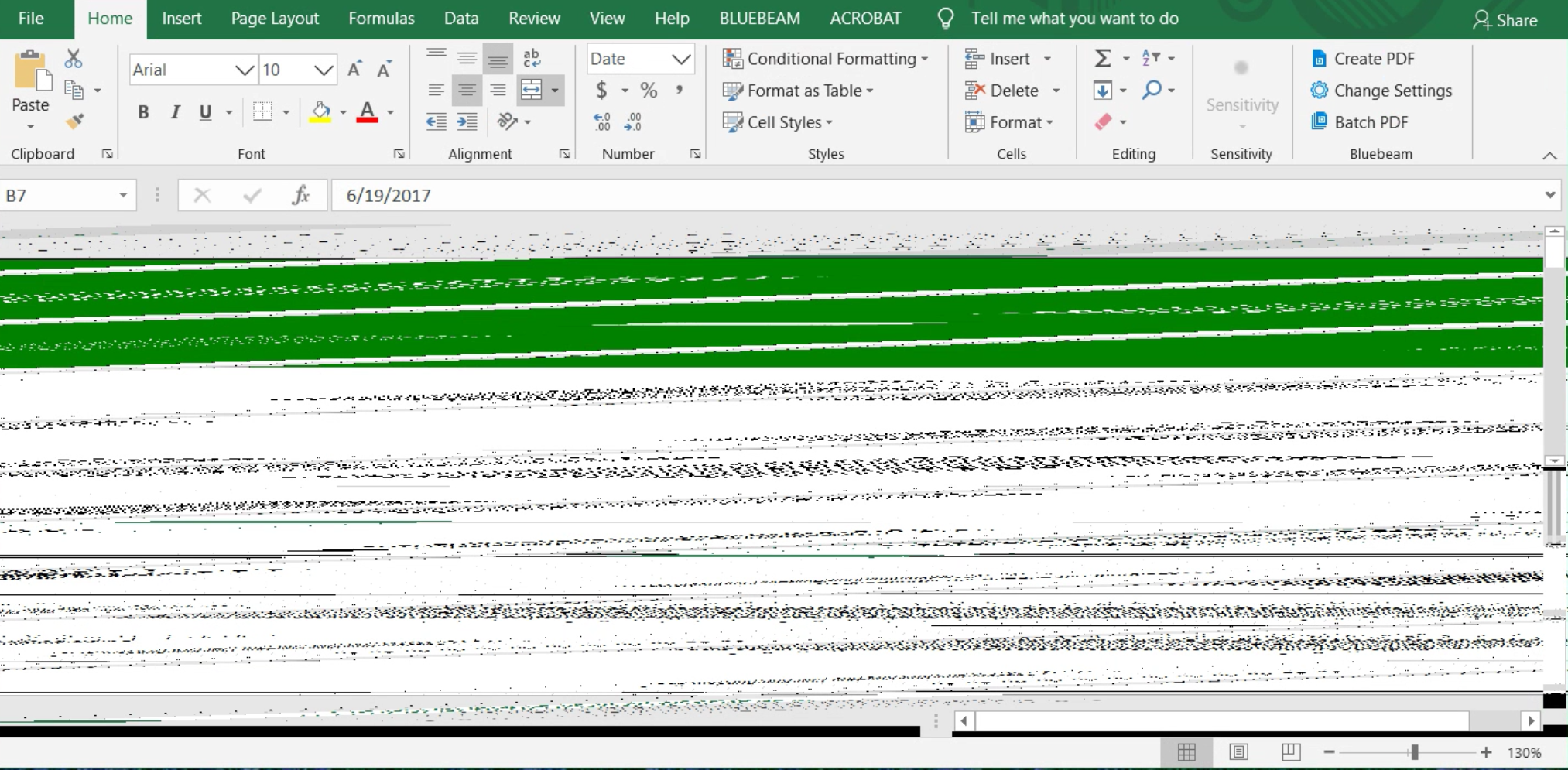Toggle Center horizontal alignment
This screenshot has height=770, width=1568.
[x=467, y=91]
